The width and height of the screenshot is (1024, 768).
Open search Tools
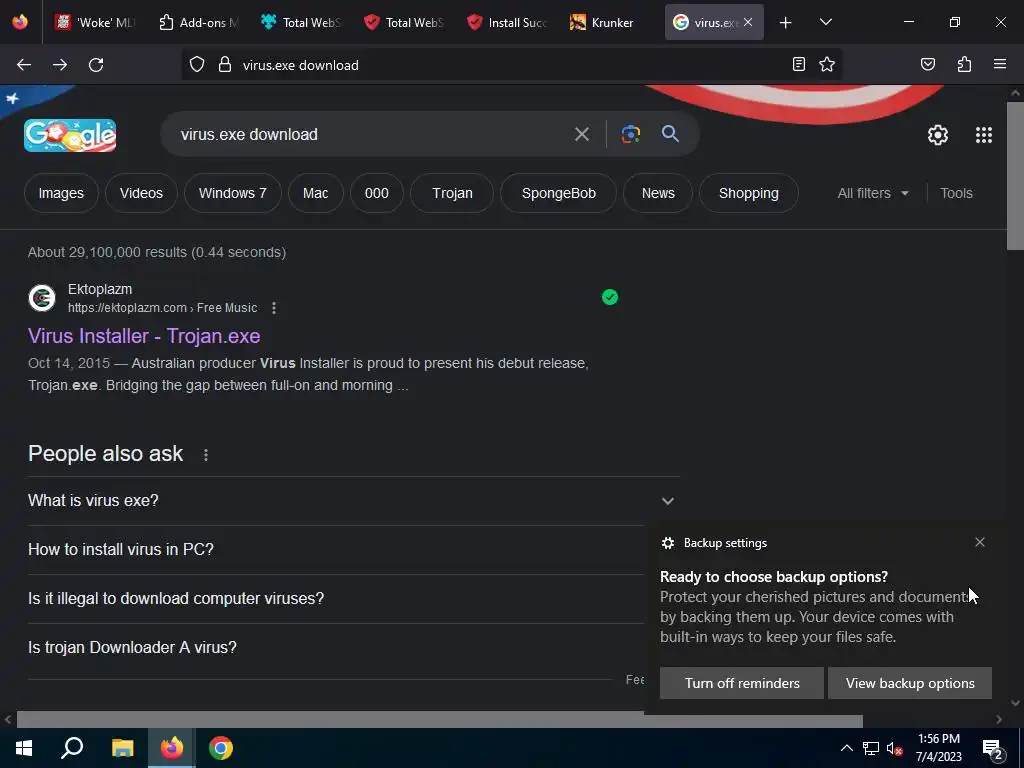[956, 193]
